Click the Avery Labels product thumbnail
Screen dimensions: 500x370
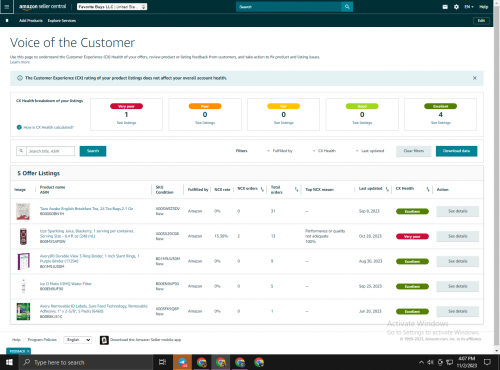23,311
